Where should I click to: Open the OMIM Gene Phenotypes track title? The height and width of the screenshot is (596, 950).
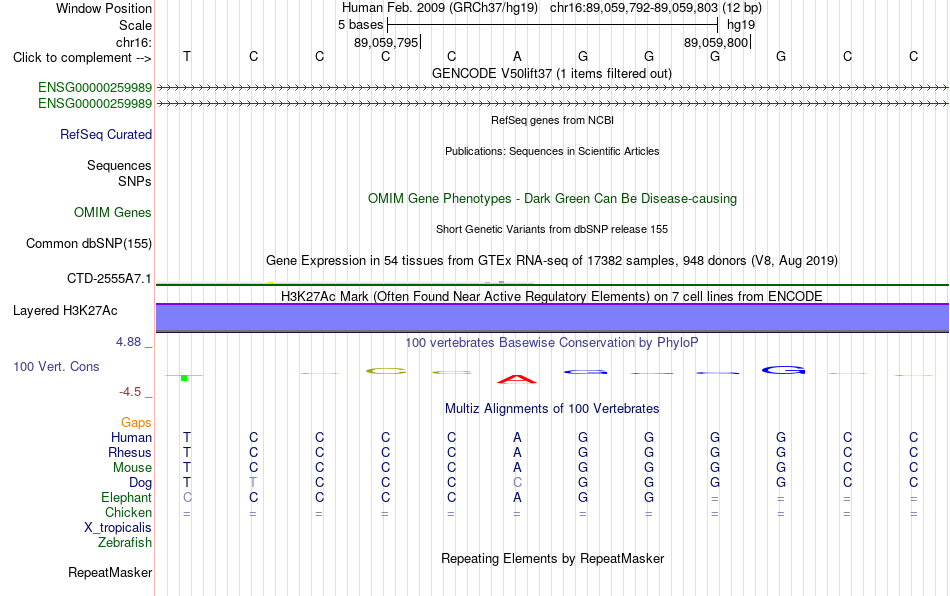[x=552, y=199]
